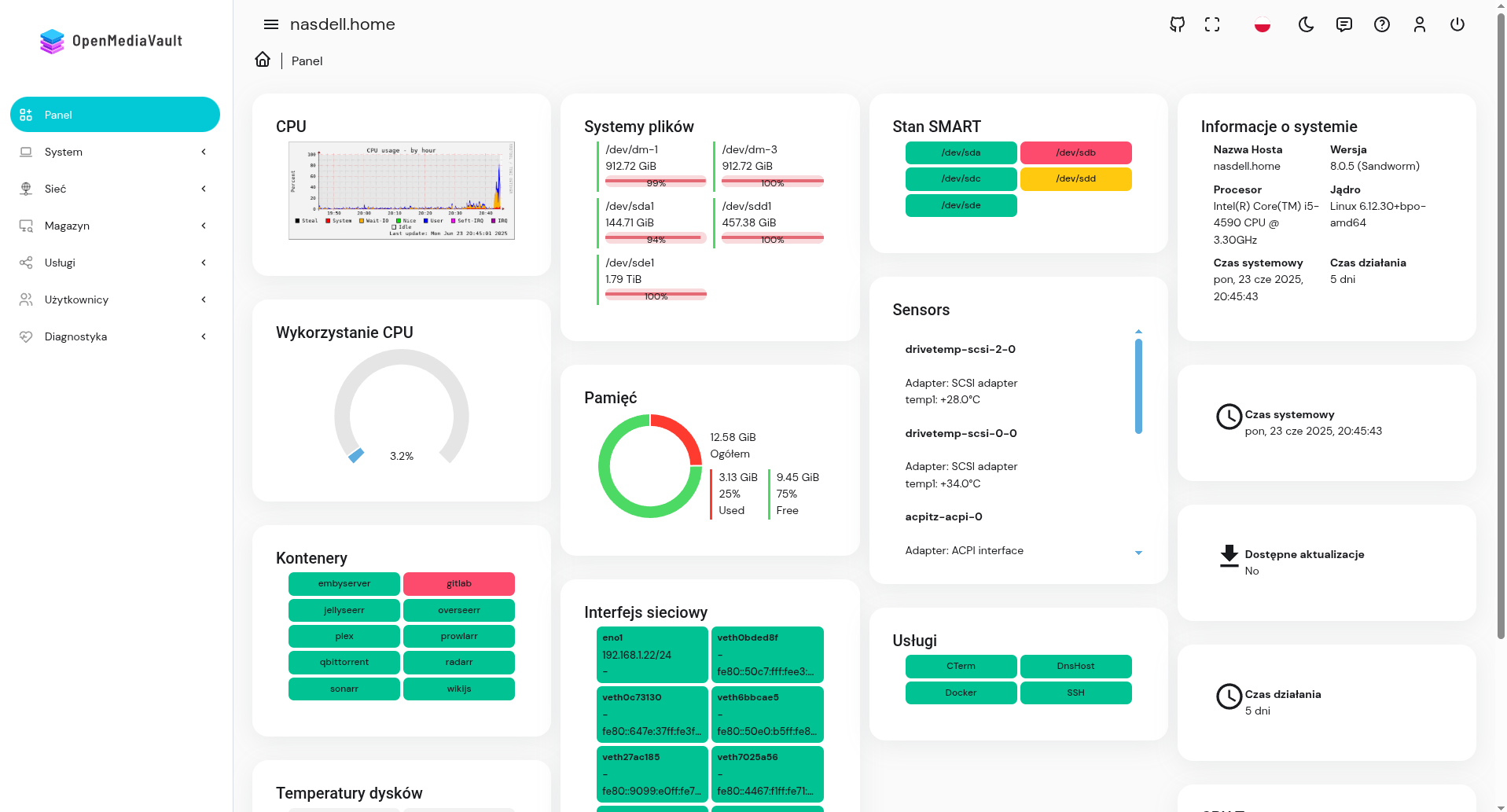
Task: Expand the Użytkownicy menu chevron
Action: coord(204,299)
